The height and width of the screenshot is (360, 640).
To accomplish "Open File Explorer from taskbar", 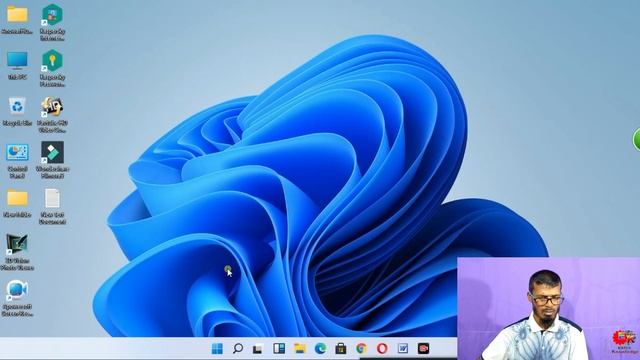I will [300, 349].
